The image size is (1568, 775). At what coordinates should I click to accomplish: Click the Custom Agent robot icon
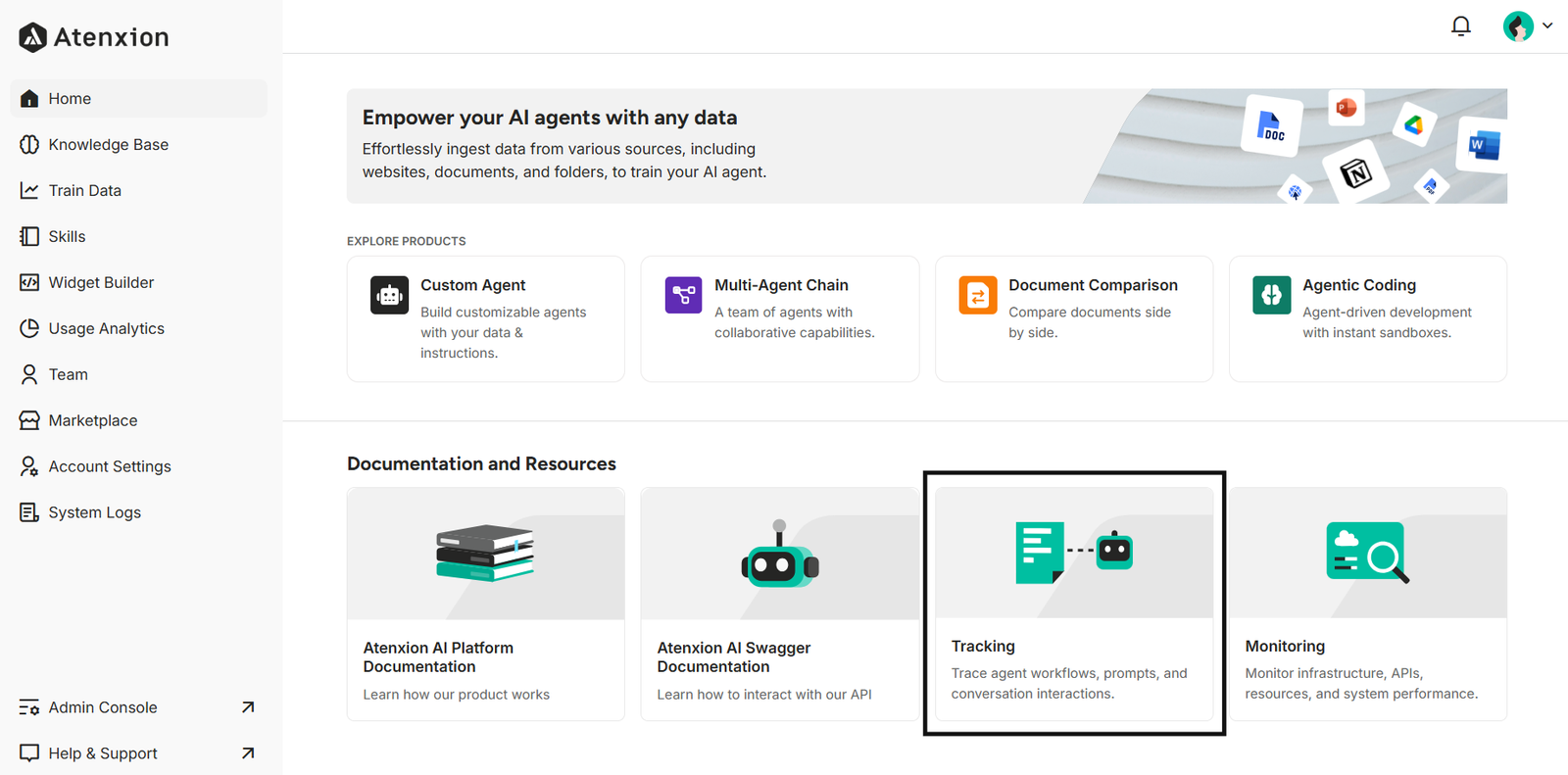click(x=389, y=295)
